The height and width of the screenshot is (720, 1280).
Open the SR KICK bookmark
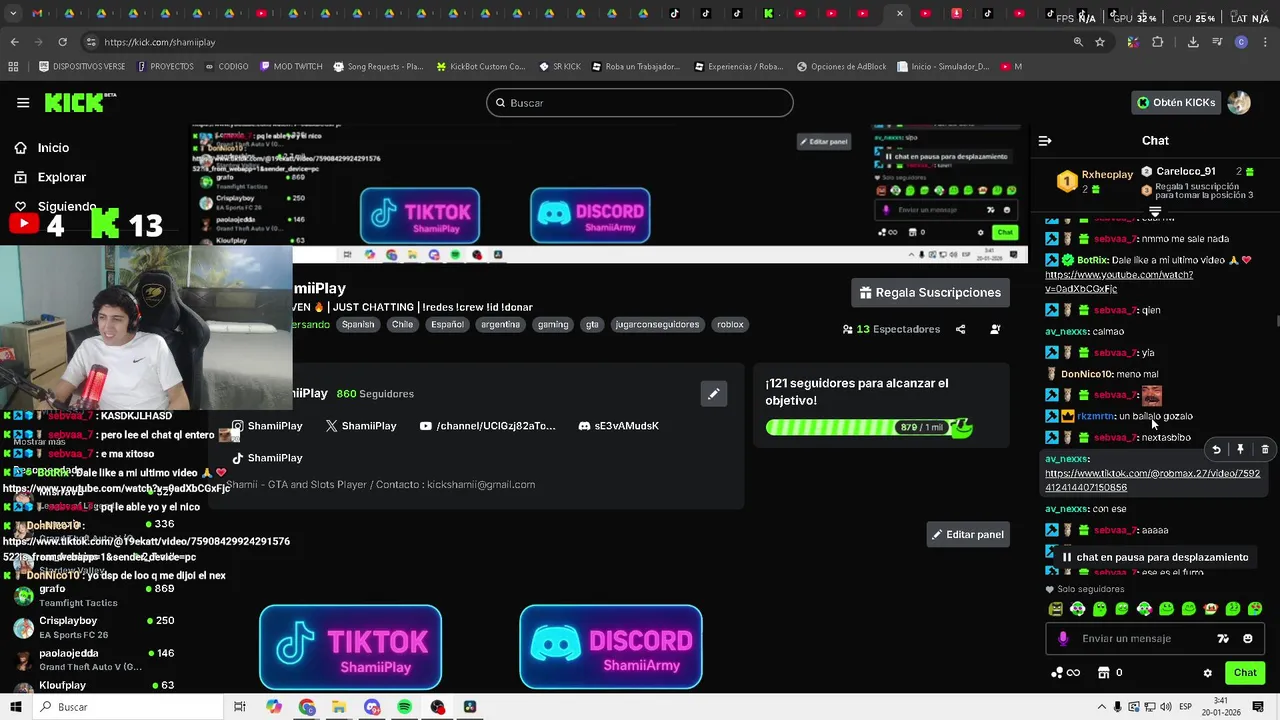560,67
